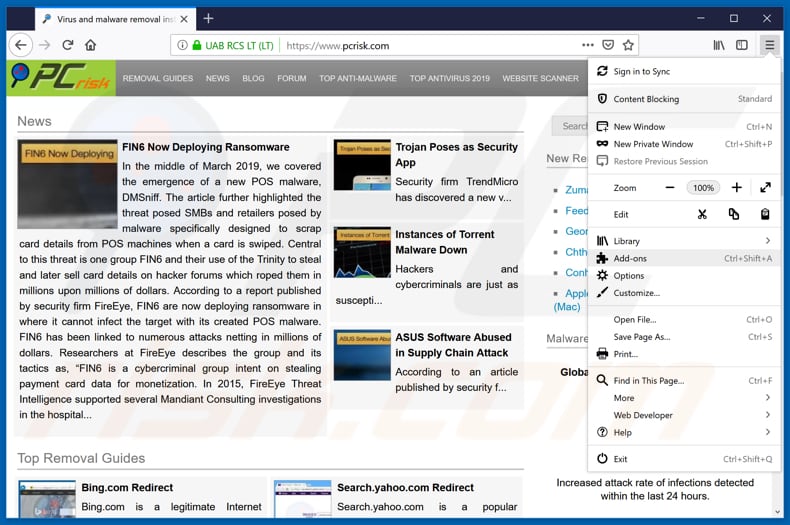This screenshot has width=790, height=525.
Task: Close the hamburger menu button
Action: pos(769,45)
